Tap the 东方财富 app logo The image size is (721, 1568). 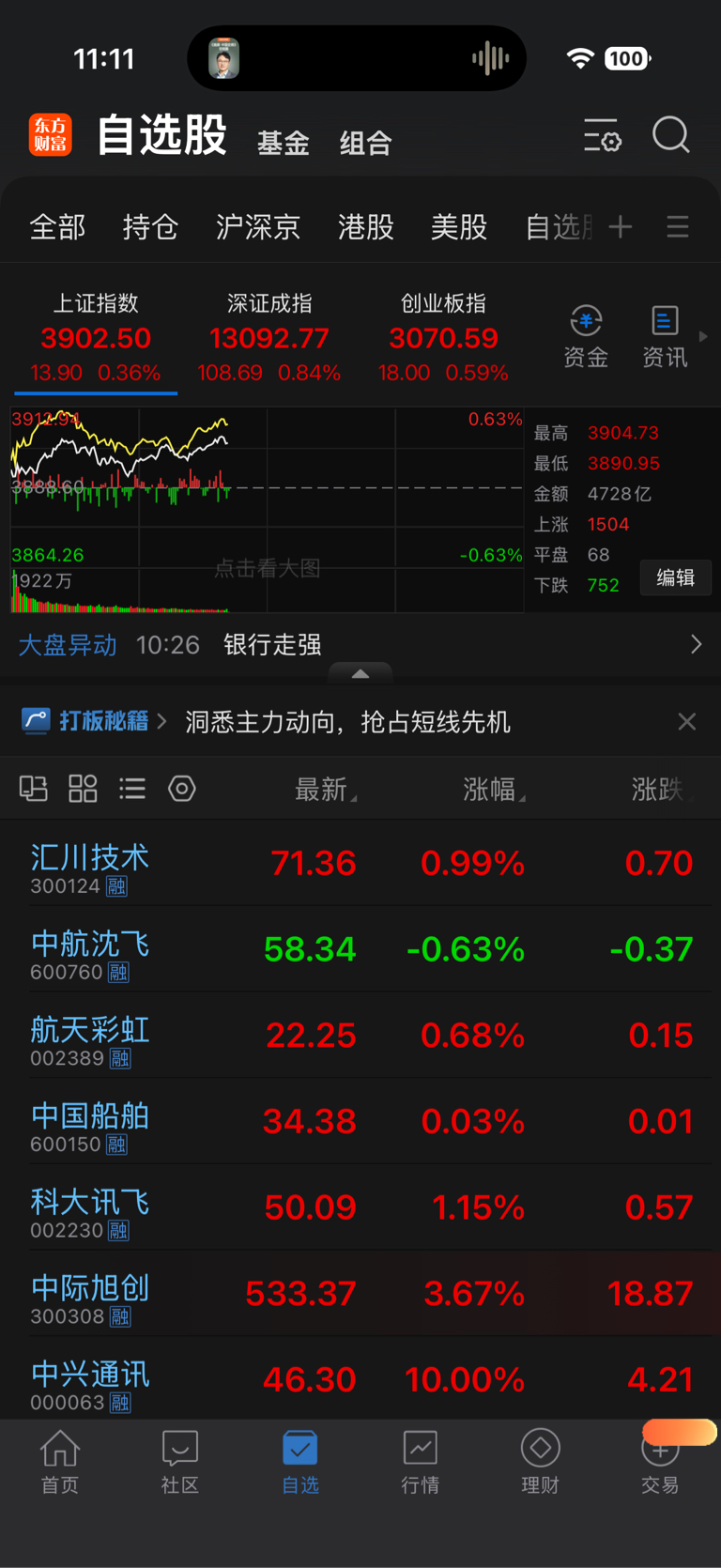tap(50, 134)
